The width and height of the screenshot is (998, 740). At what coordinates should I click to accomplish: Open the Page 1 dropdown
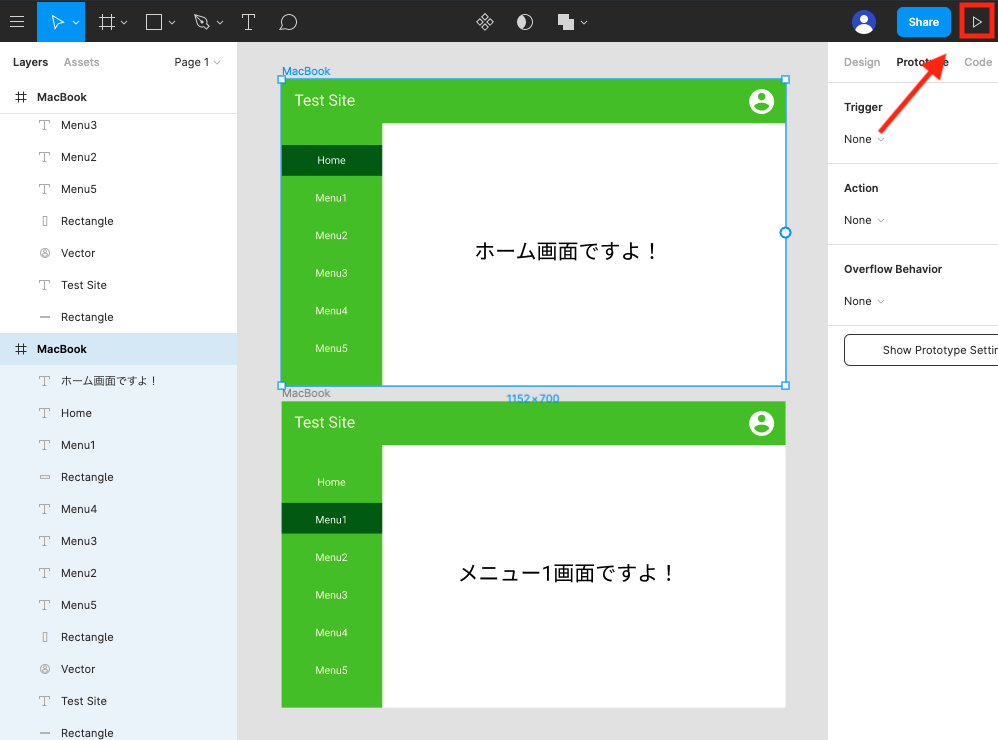click(x=197, y=62)
